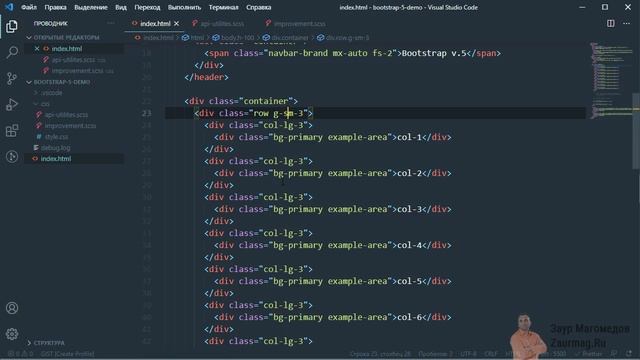This screenshot has height=360, width=640.
Task: Click the container class value in code
Action: coord(266,101)
